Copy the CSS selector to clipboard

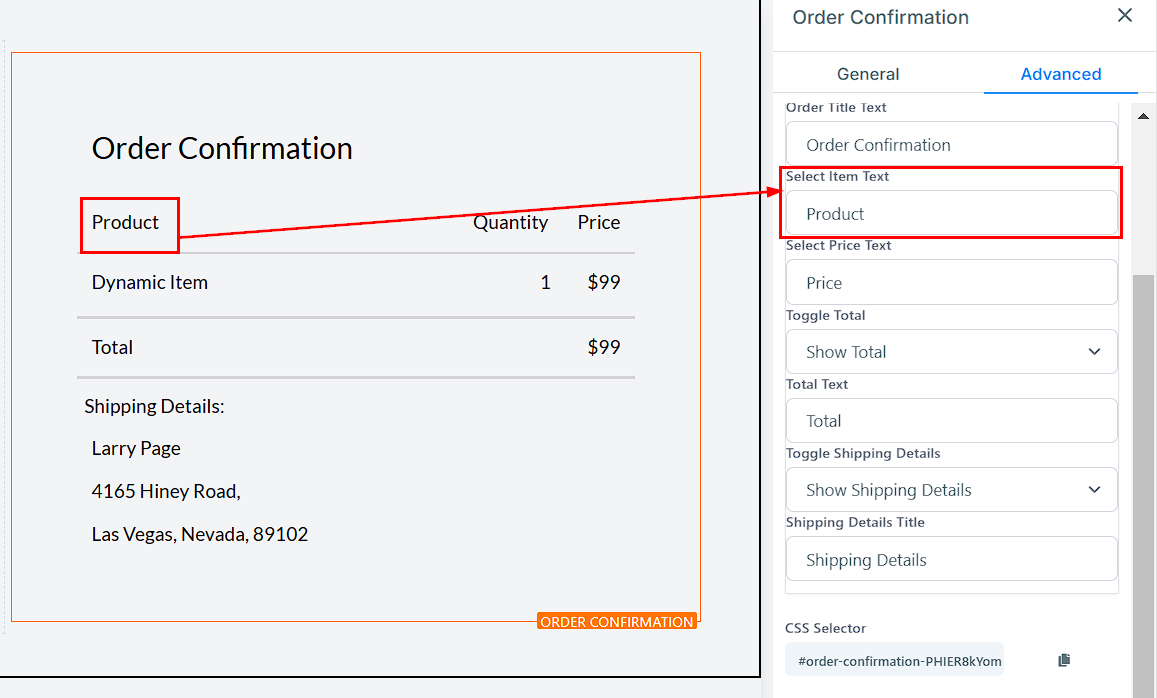point(1064,660)
